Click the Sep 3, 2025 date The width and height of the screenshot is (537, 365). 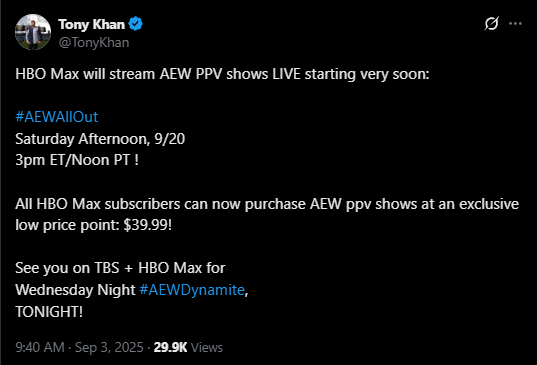[109, 347]
